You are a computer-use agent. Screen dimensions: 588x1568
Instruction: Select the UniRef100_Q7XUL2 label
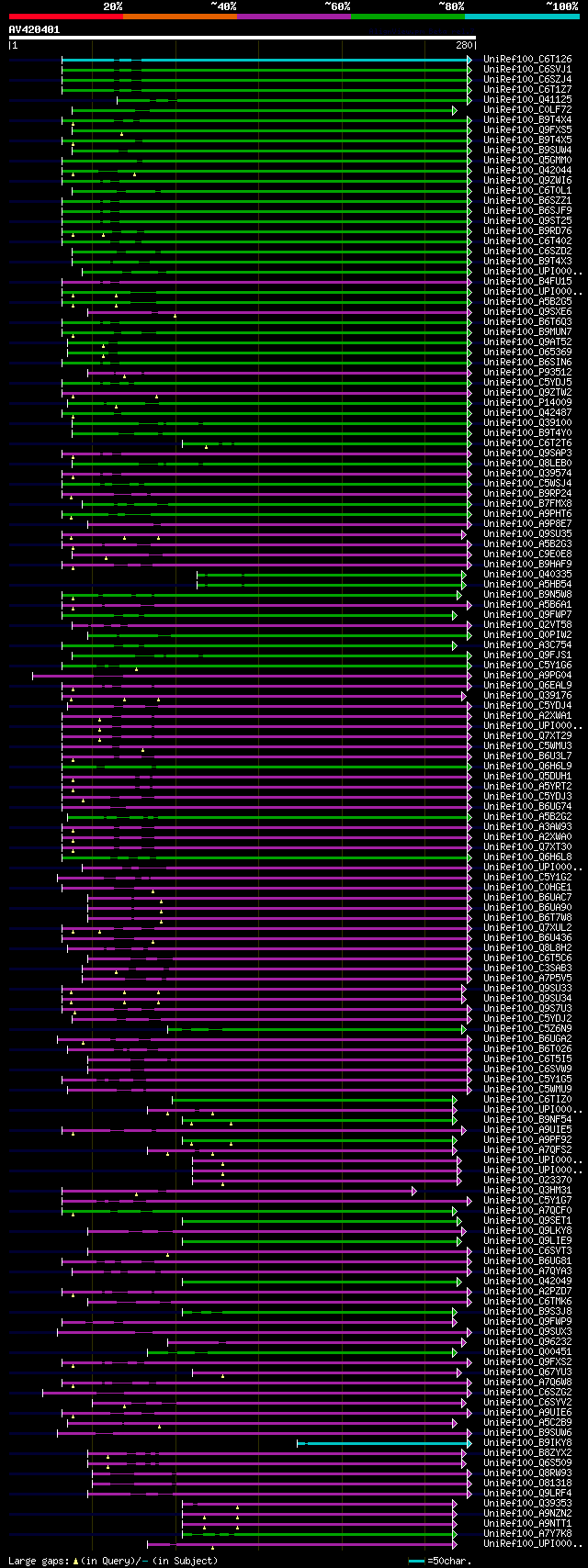pos(527,928)
